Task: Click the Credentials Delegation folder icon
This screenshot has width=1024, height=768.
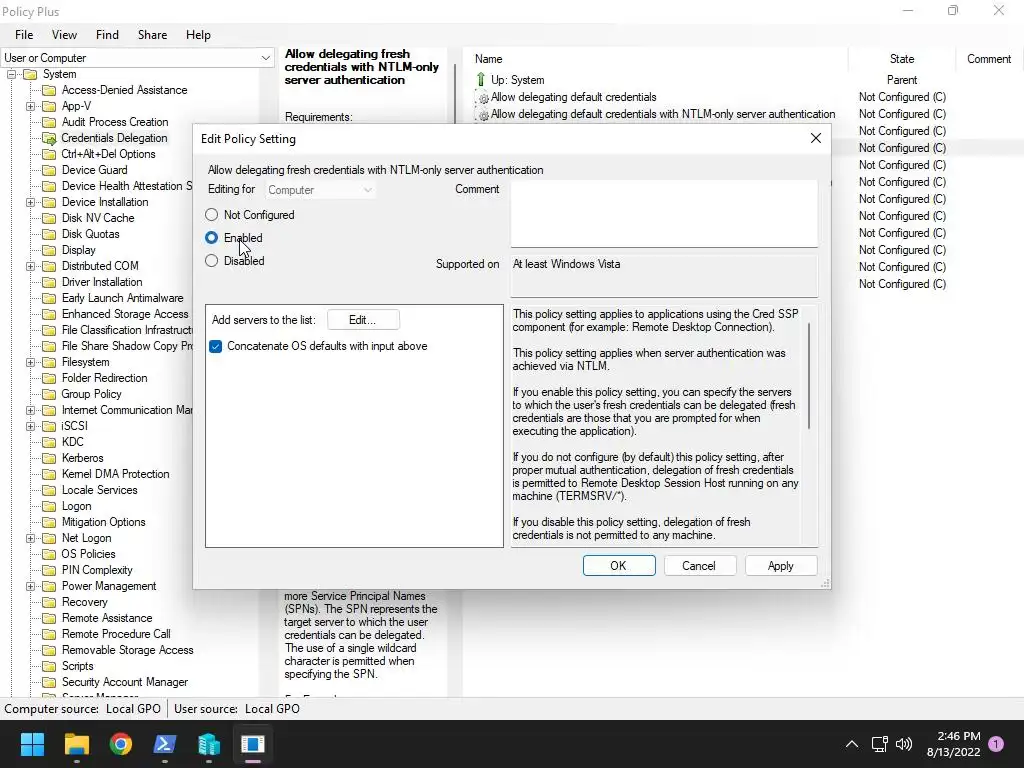Action: [49, 138]
